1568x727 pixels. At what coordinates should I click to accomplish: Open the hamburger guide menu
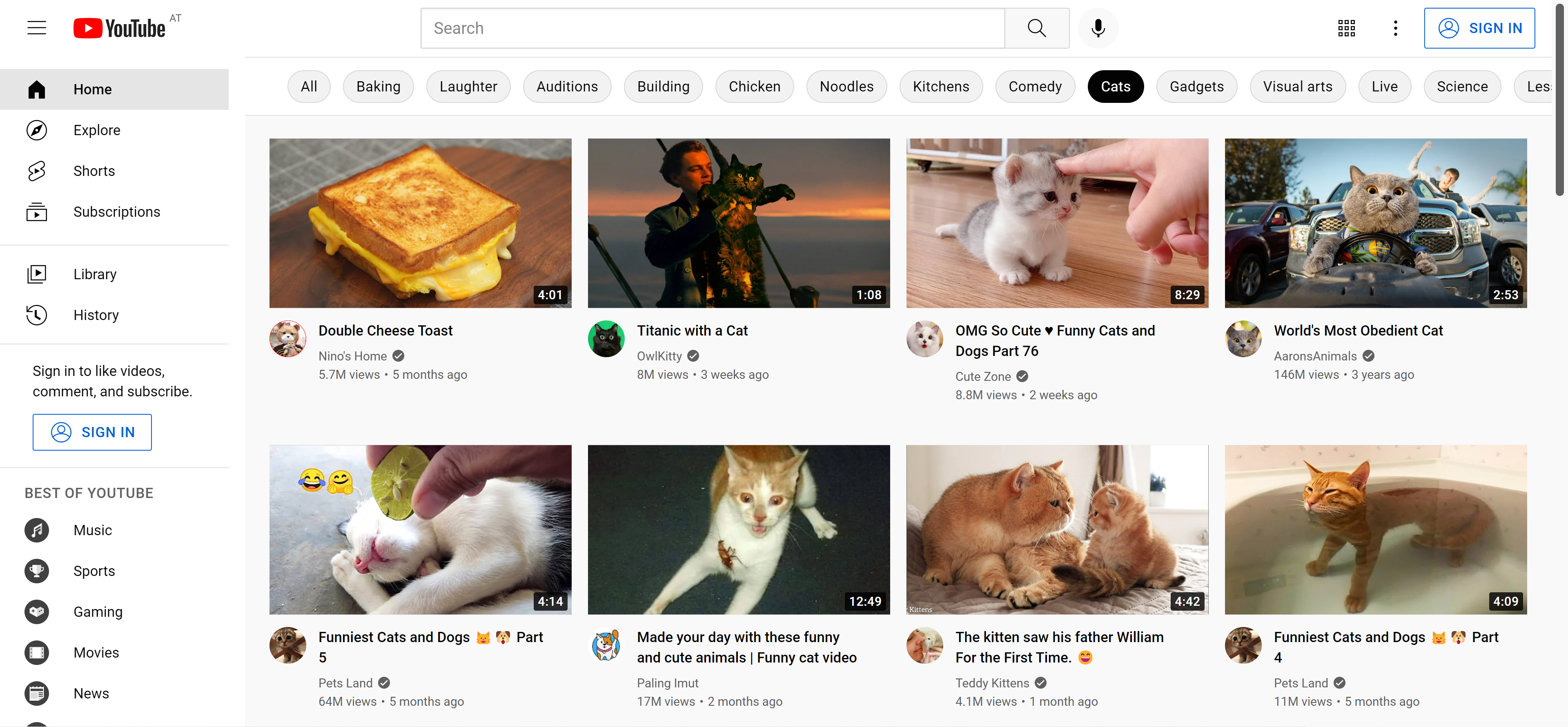(36, 28)
